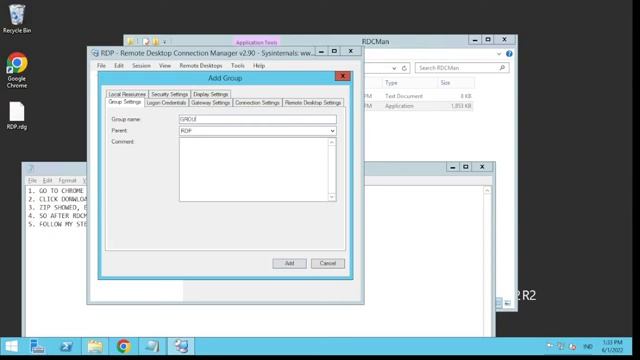Switch to the Local Resources tab
The image size is (640, 360).
[127, 94]
